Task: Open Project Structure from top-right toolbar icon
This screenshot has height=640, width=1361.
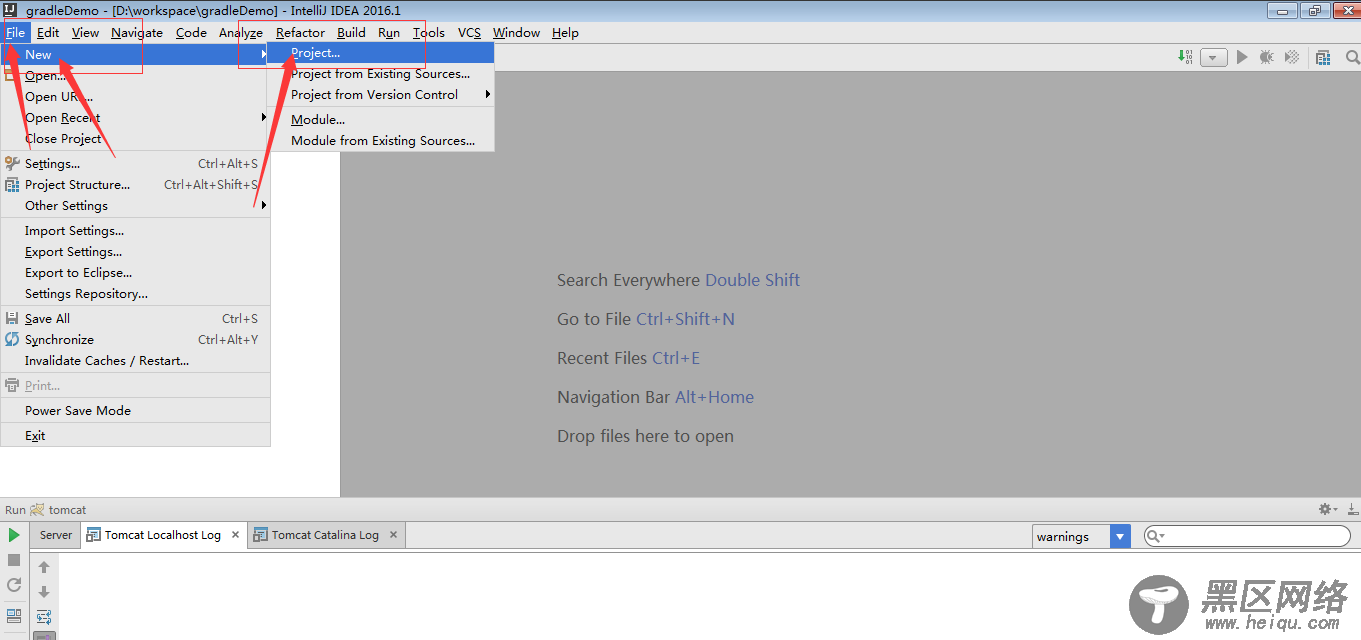Action: point(1323,57)
